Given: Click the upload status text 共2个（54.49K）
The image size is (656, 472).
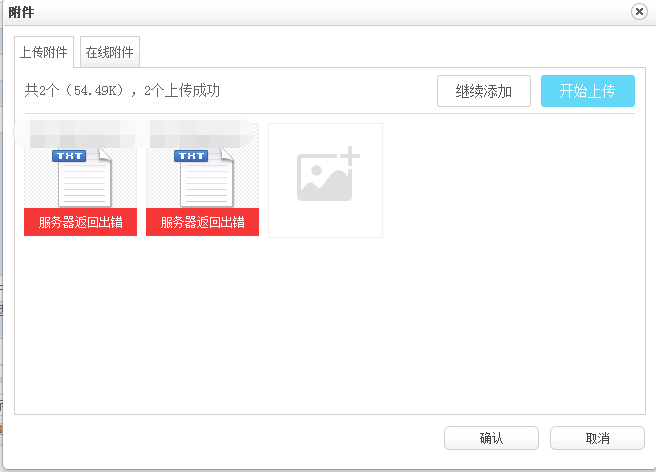Looking at the screenshot, I should [74, 90].
